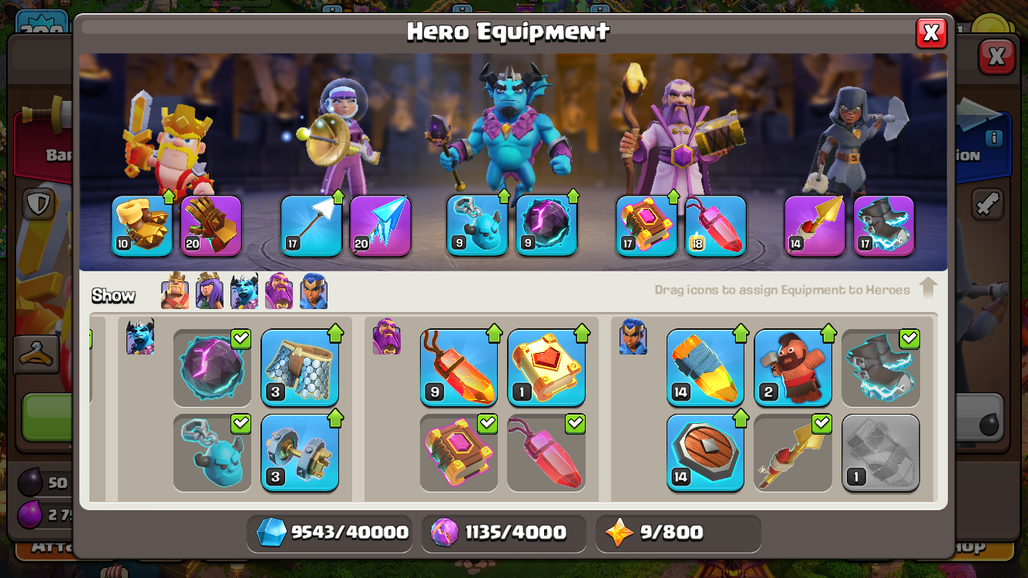Select Archer Queen's level 17 Giant Arrow
The height and width of the screenshot is (578, 1028).
pyautogui.click(x=311, y=225)
